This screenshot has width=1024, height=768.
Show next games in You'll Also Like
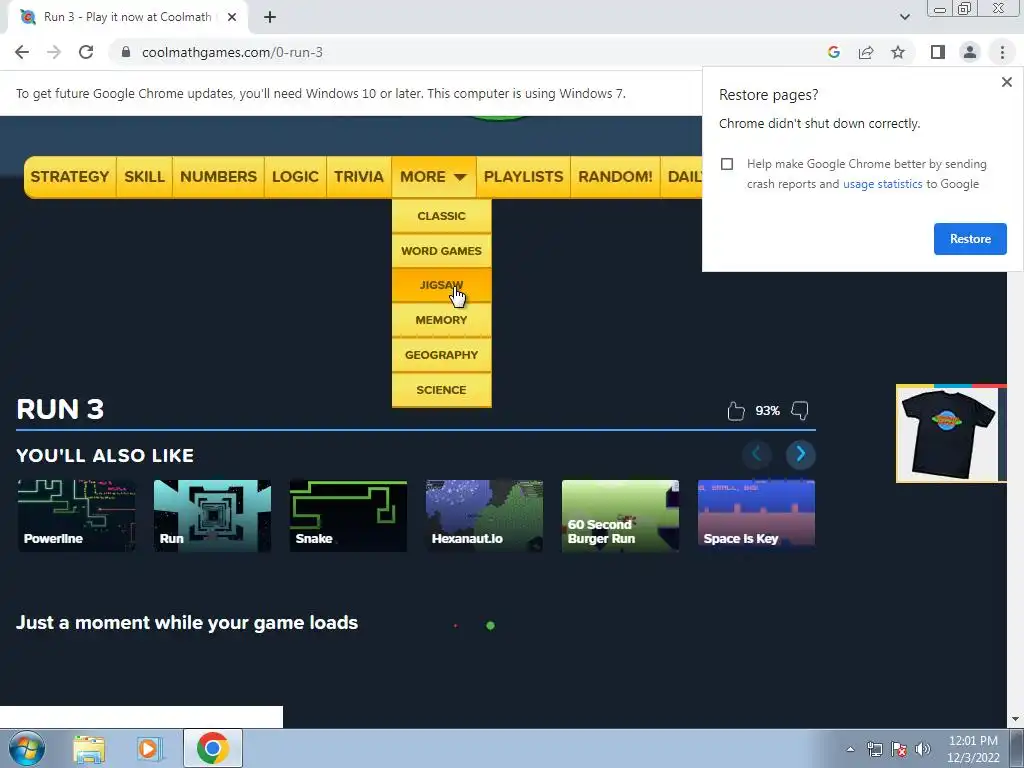801,454
